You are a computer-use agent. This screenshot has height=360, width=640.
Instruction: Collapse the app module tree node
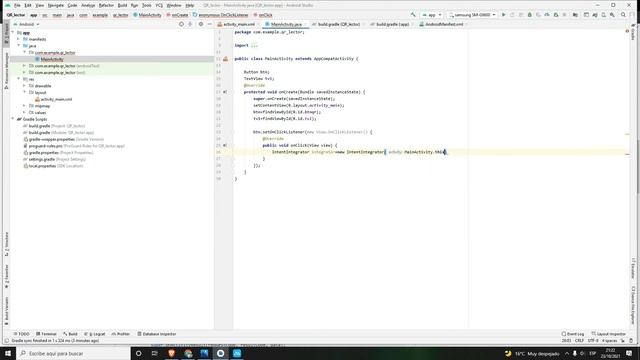13,32
